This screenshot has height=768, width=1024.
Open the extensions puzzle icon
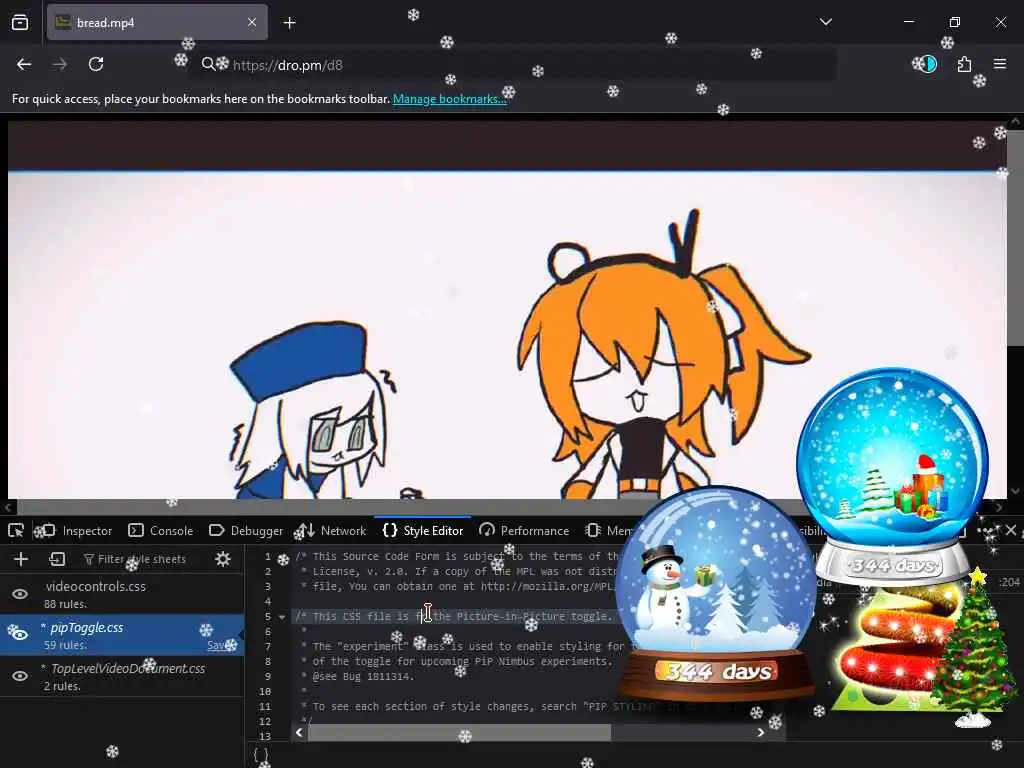964,64
